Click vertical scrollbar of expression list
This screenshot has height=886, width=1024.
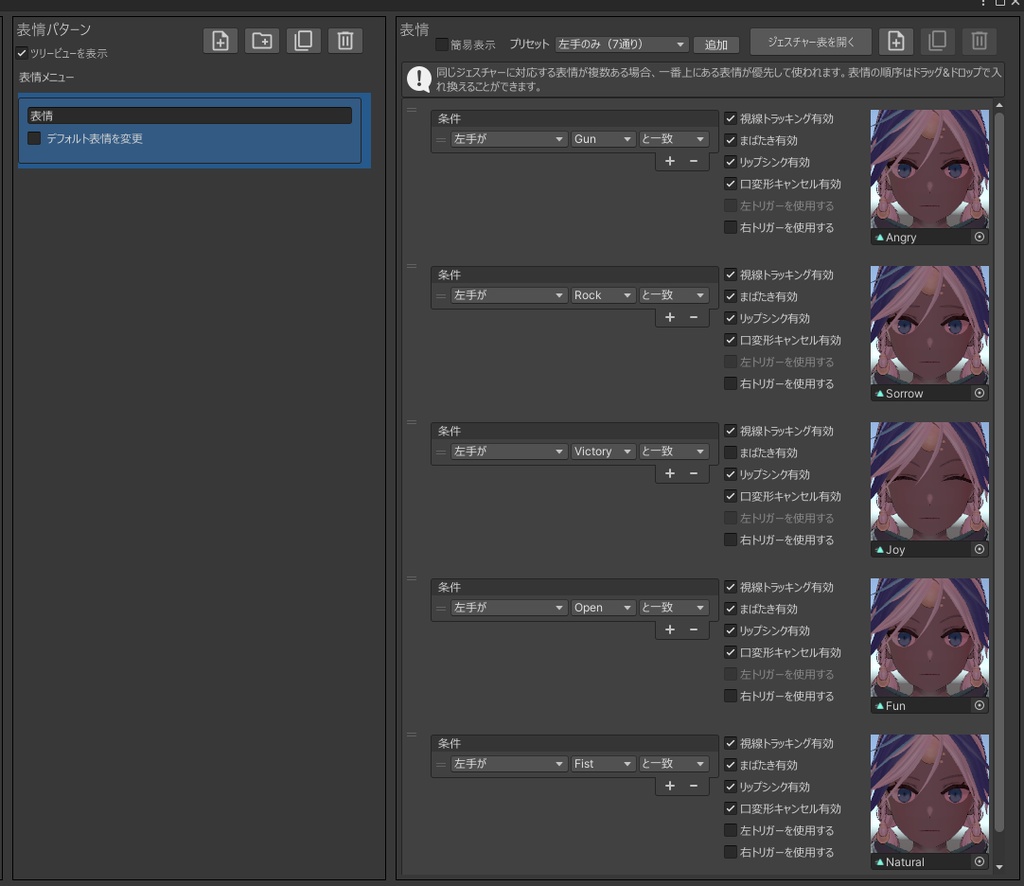999,470
